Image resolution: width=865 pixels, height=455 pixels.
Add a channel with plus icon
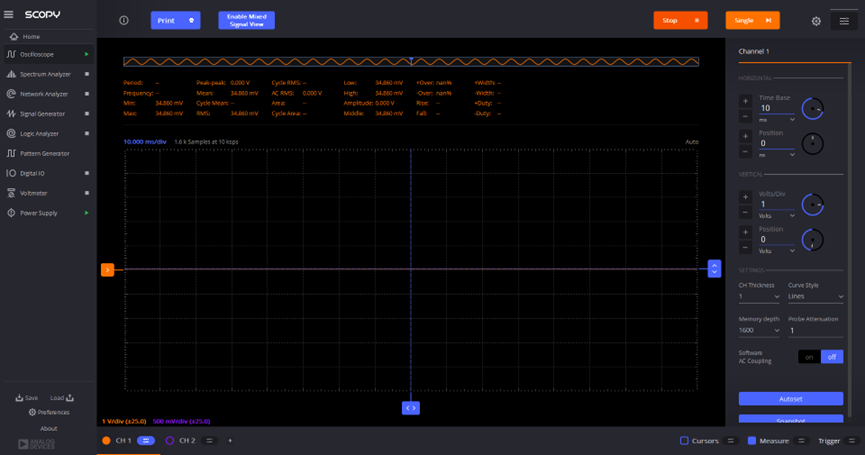(230, 441)
